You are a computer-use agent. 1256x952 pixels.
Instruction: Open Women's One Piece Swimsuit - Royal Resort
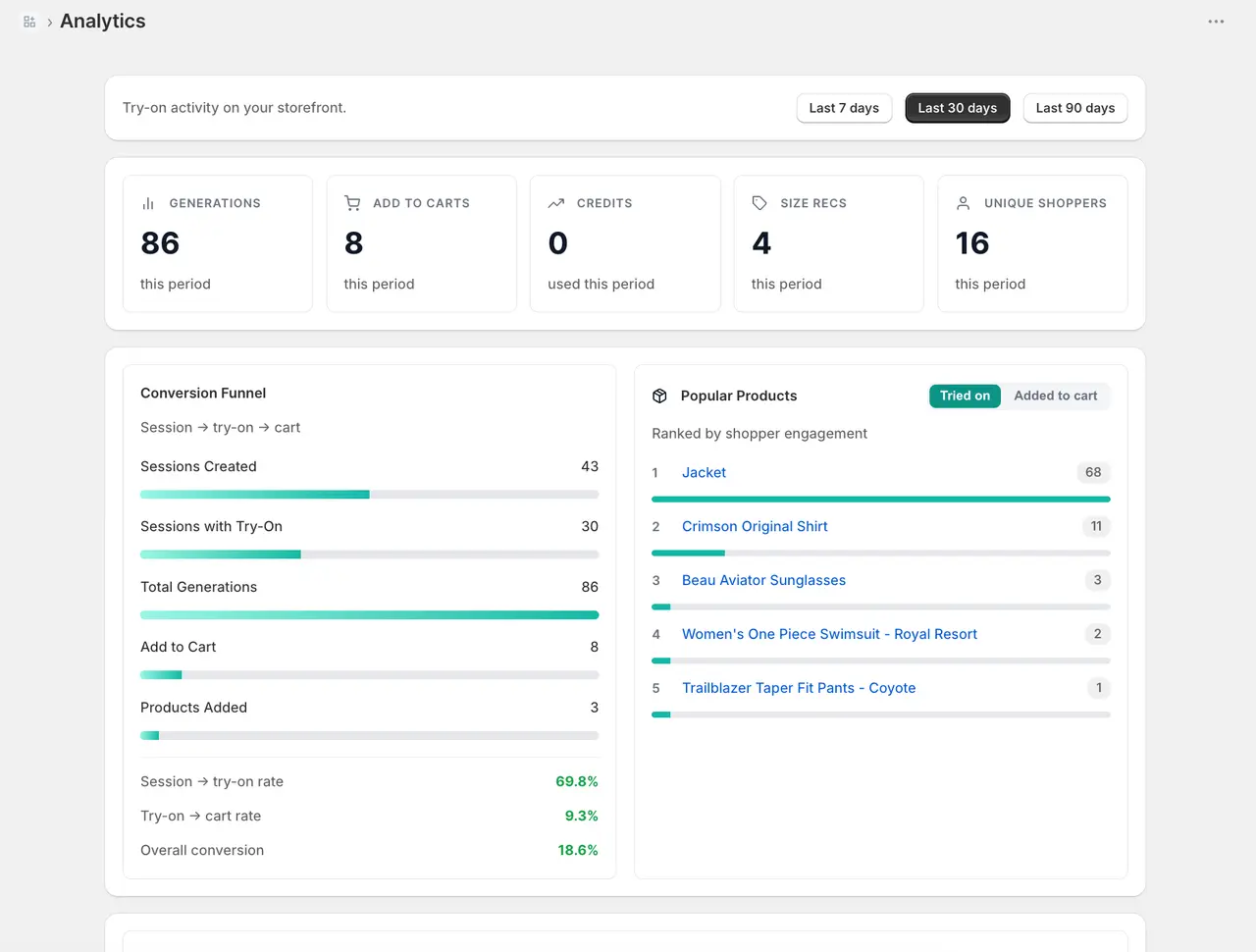[829, 634]
